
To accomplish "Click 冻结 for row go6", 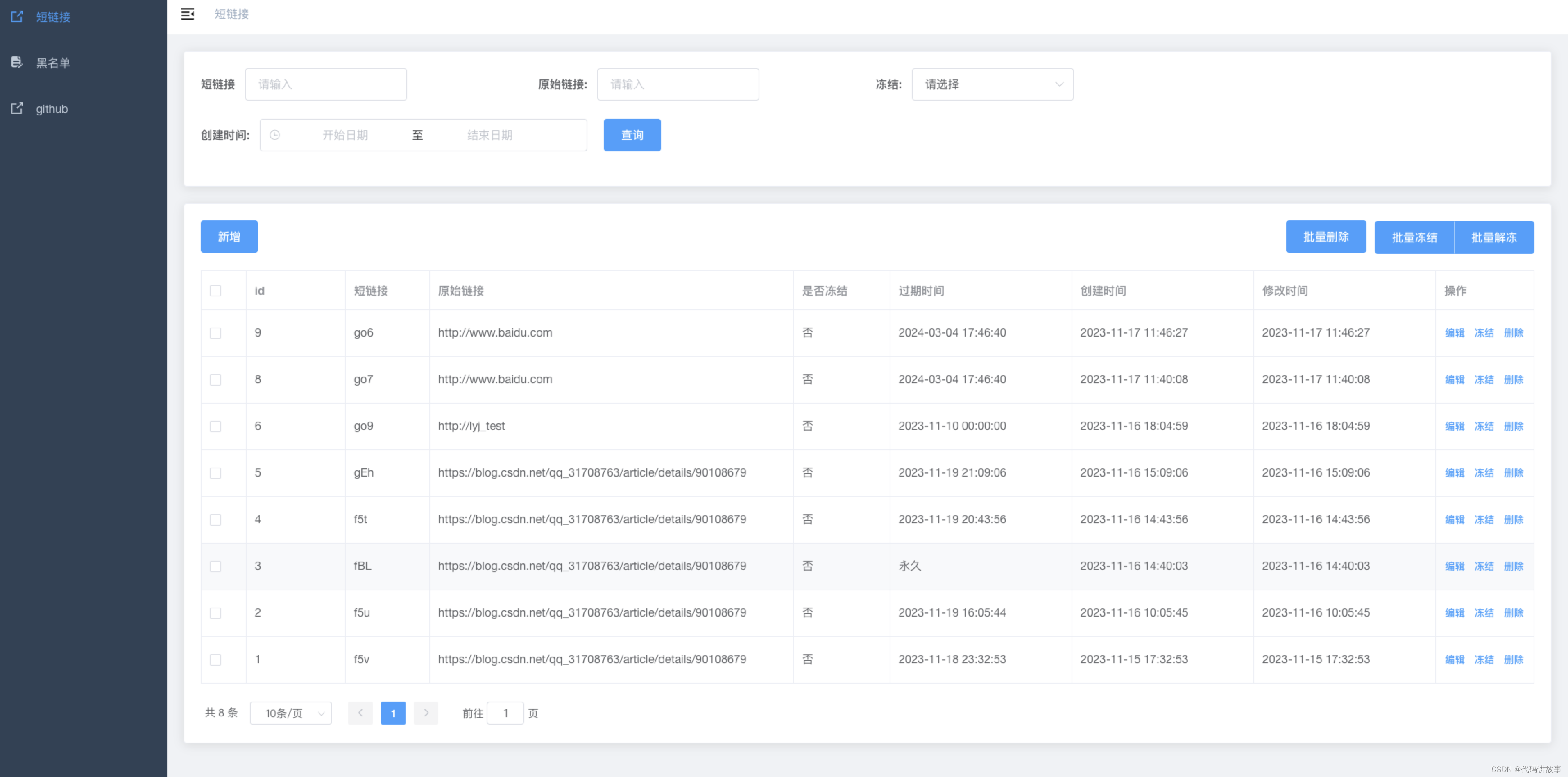I will click(x=1484, y=333).
